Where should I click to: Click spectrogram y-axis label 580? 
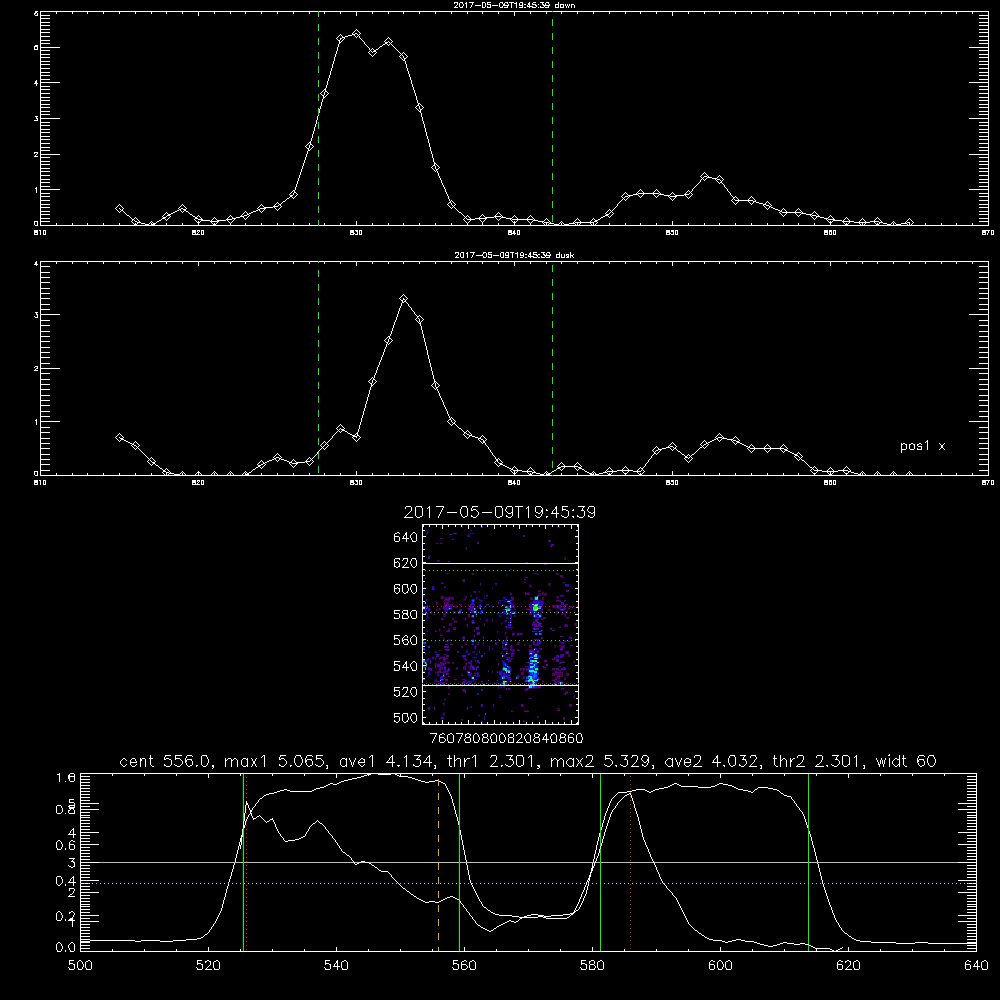[406, 615]
